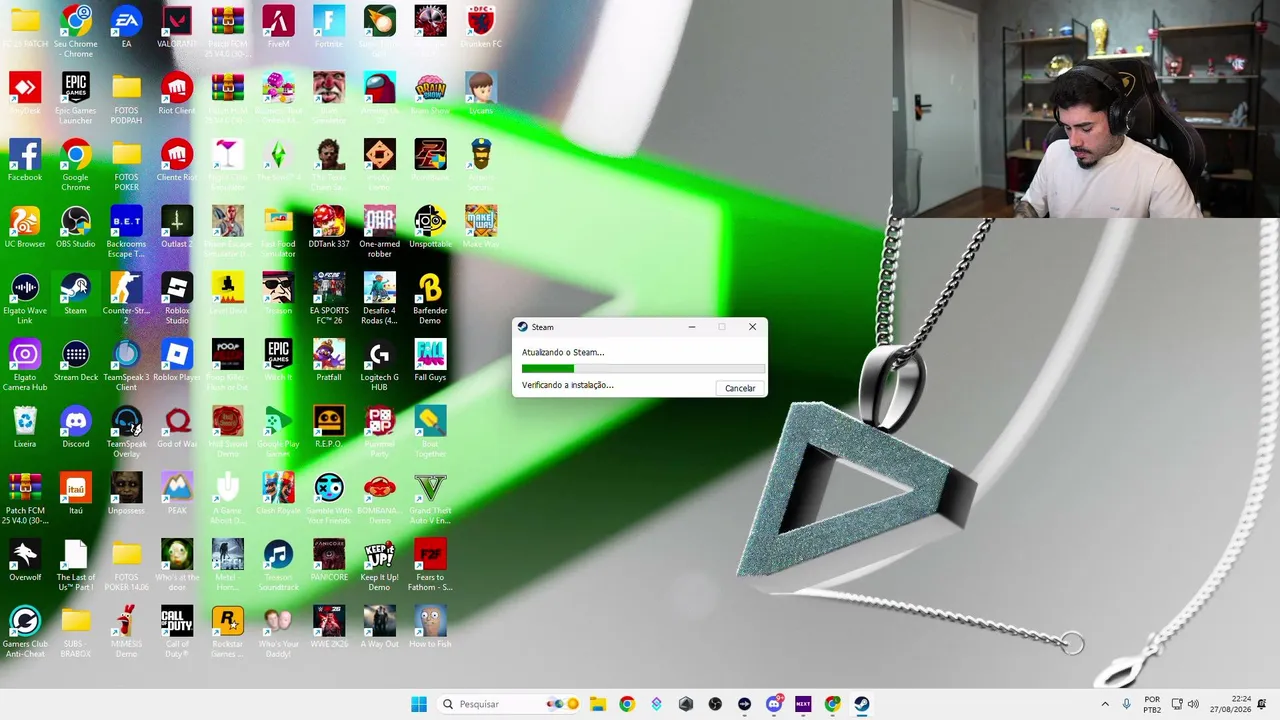
Task: Open OBS Studio from the desktop
Action: pyautogui.click(x=76, y=228)
